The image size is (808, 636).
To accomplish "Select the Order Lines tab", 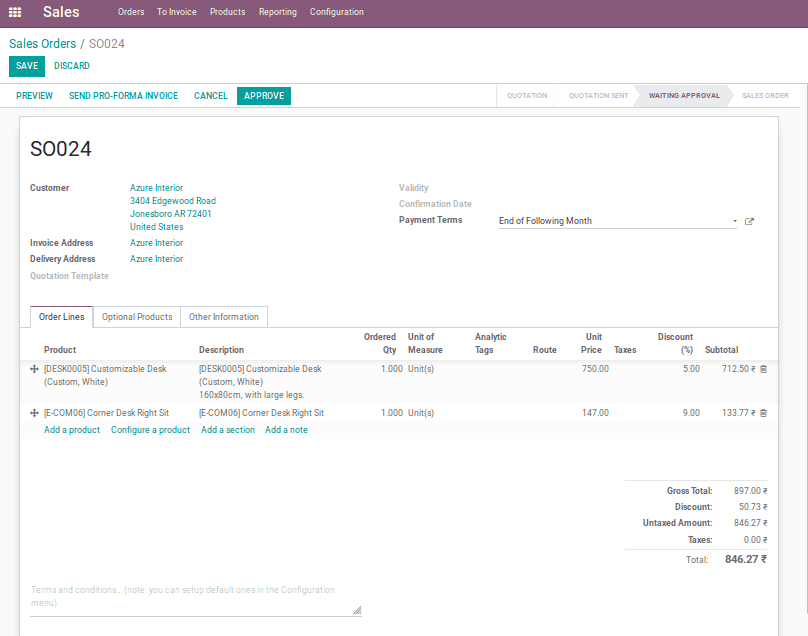I will (61, 317).
